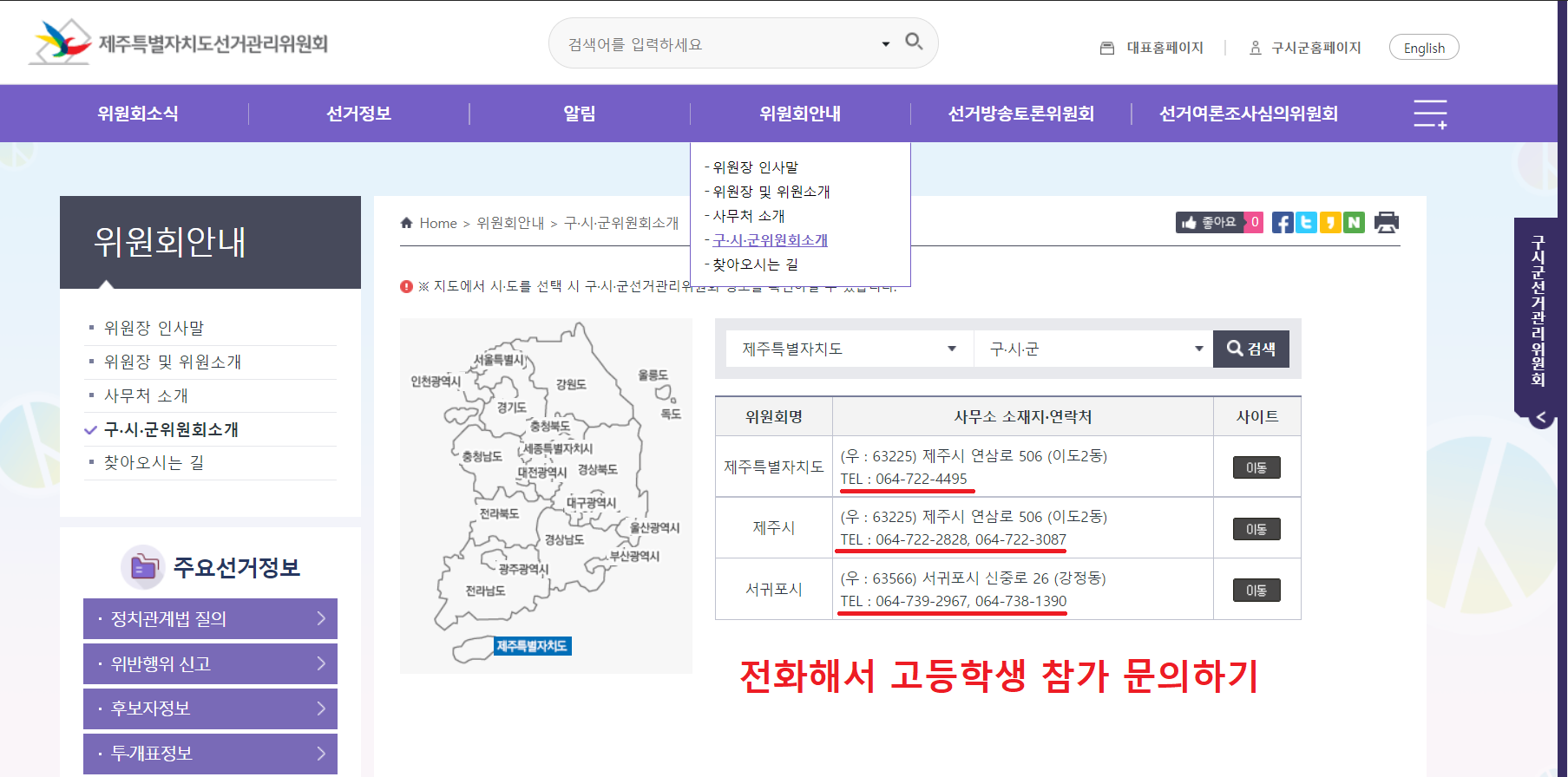Click 이동 button for 제주시 row
The height and width of the screenshot is (777, 1568).
(1256, 529)
